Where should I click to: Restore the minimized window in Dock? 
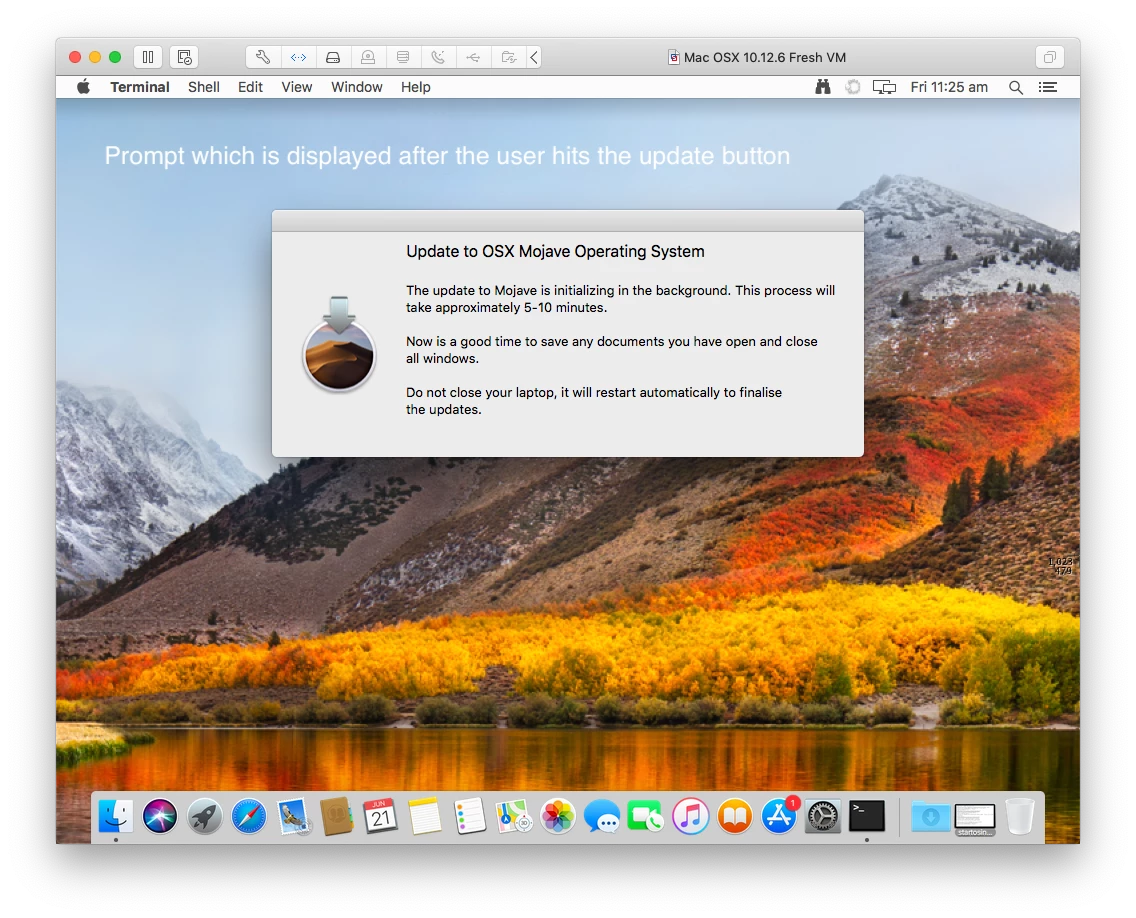(x=975, y=819)
